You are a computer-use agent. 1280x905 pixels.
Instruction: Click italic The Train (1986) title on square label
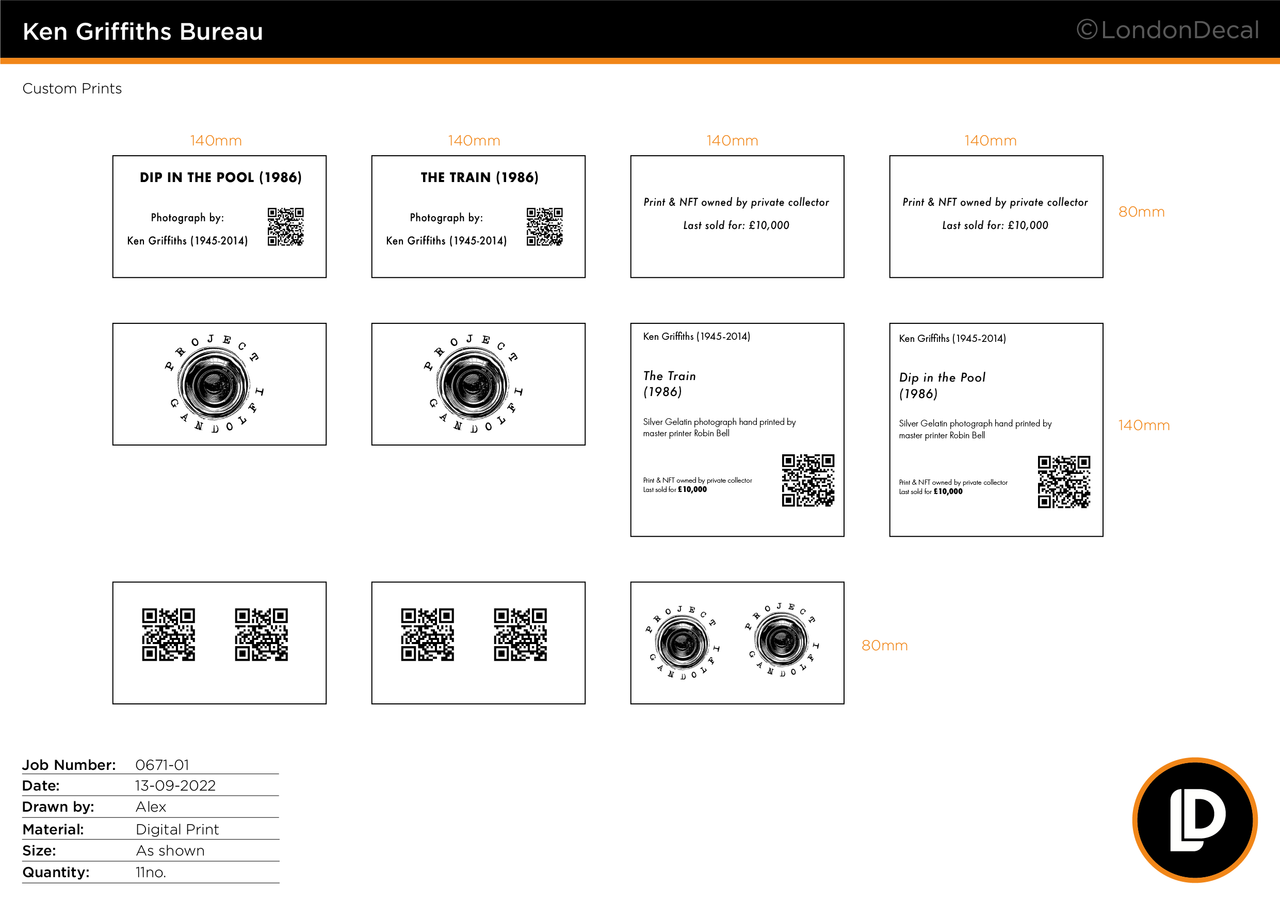pos(670,384)
